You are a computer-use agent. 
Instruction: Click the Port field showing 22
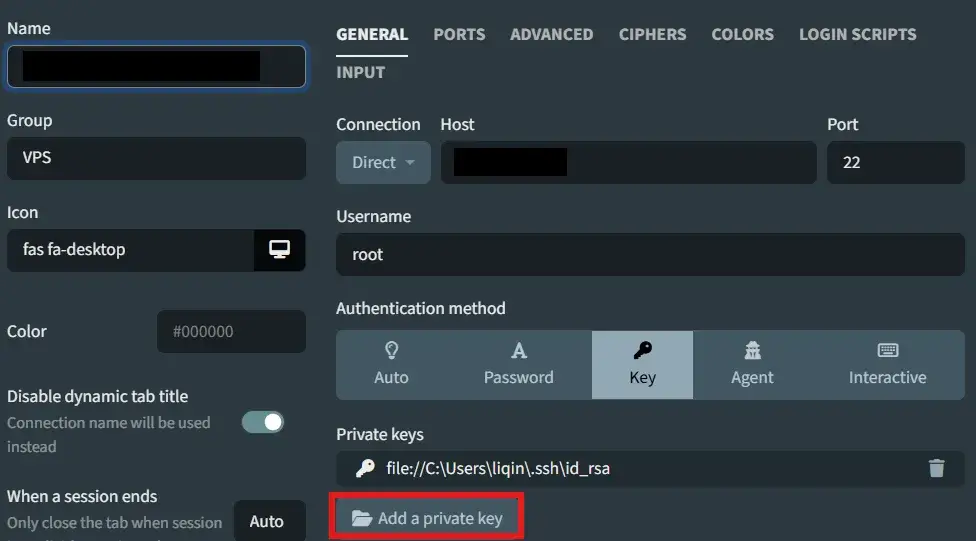tap(895, 162)
